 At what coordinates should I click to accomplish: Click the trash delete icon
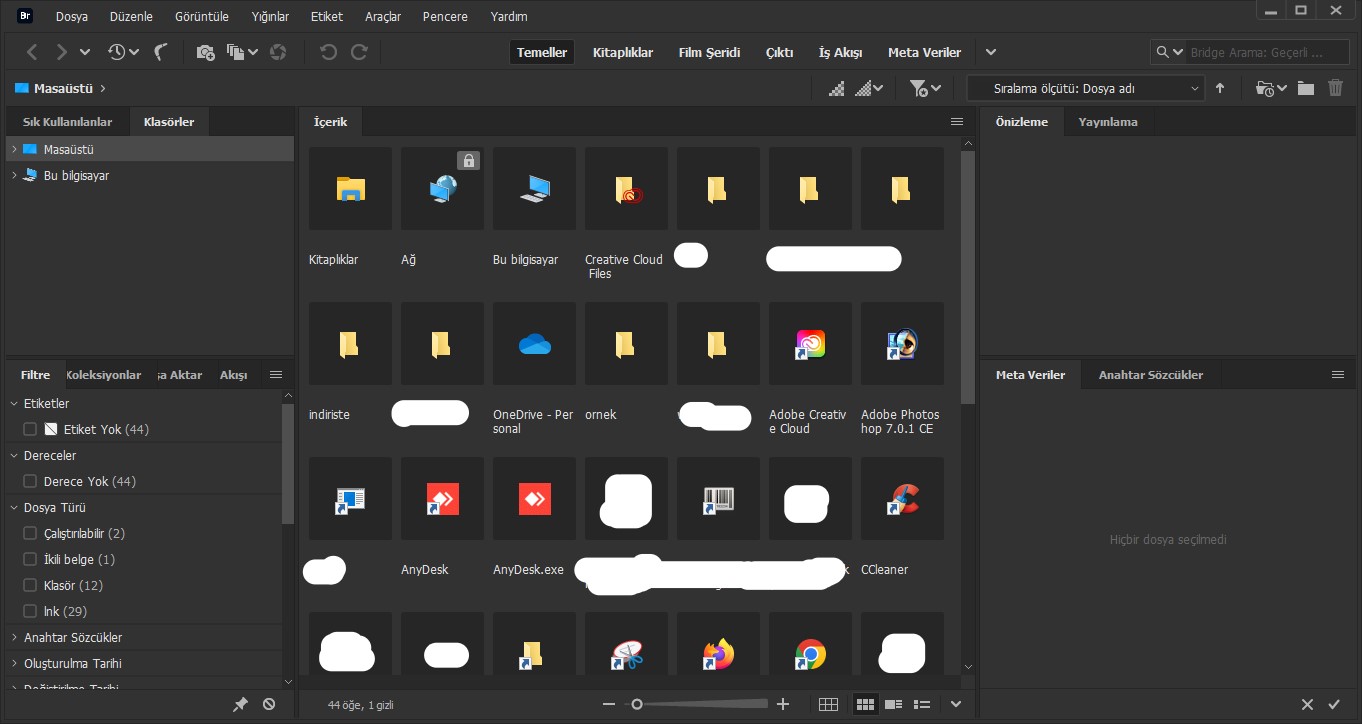(1335, 88)
